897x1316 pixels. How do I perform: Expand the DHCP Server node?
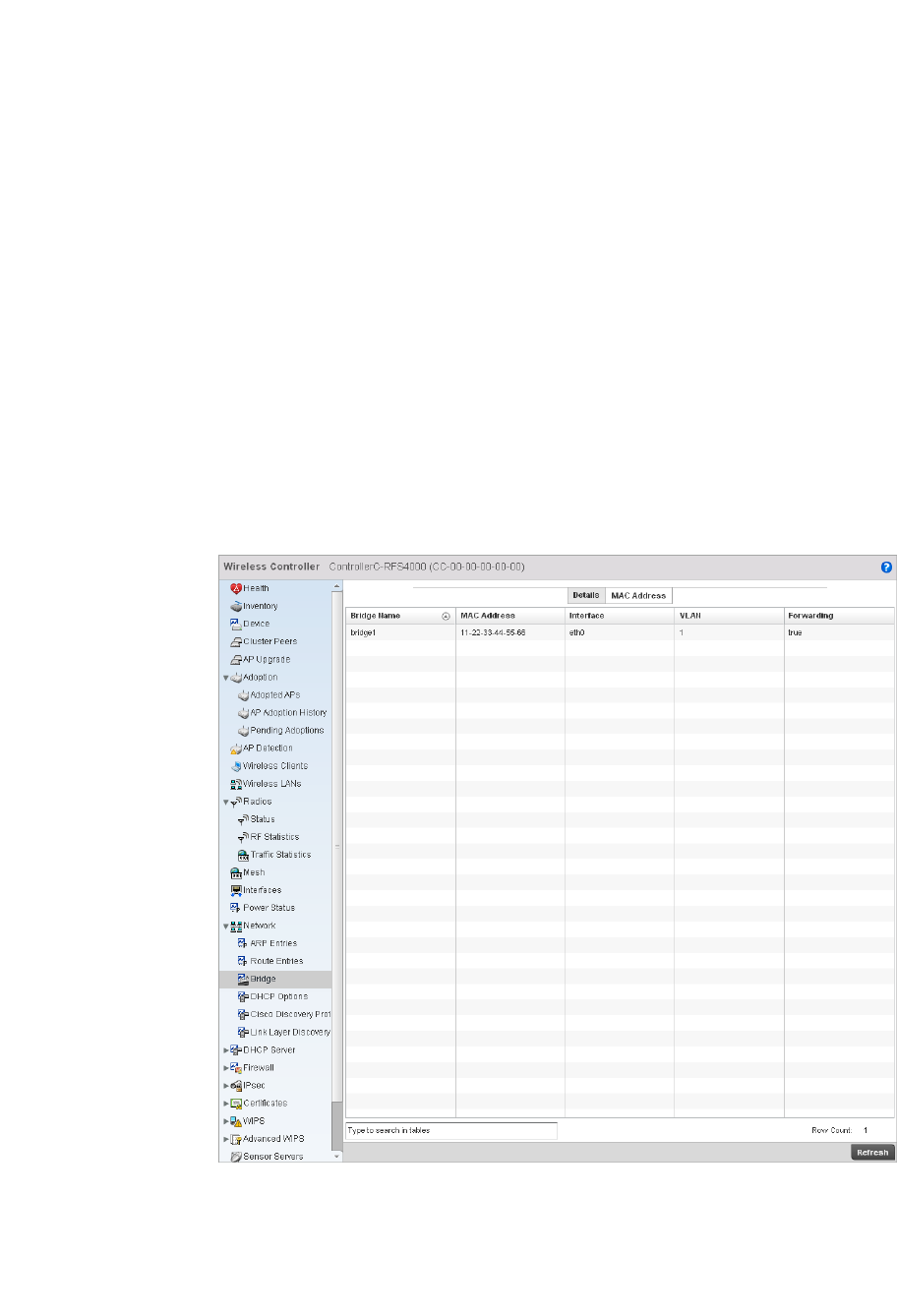225,1049
